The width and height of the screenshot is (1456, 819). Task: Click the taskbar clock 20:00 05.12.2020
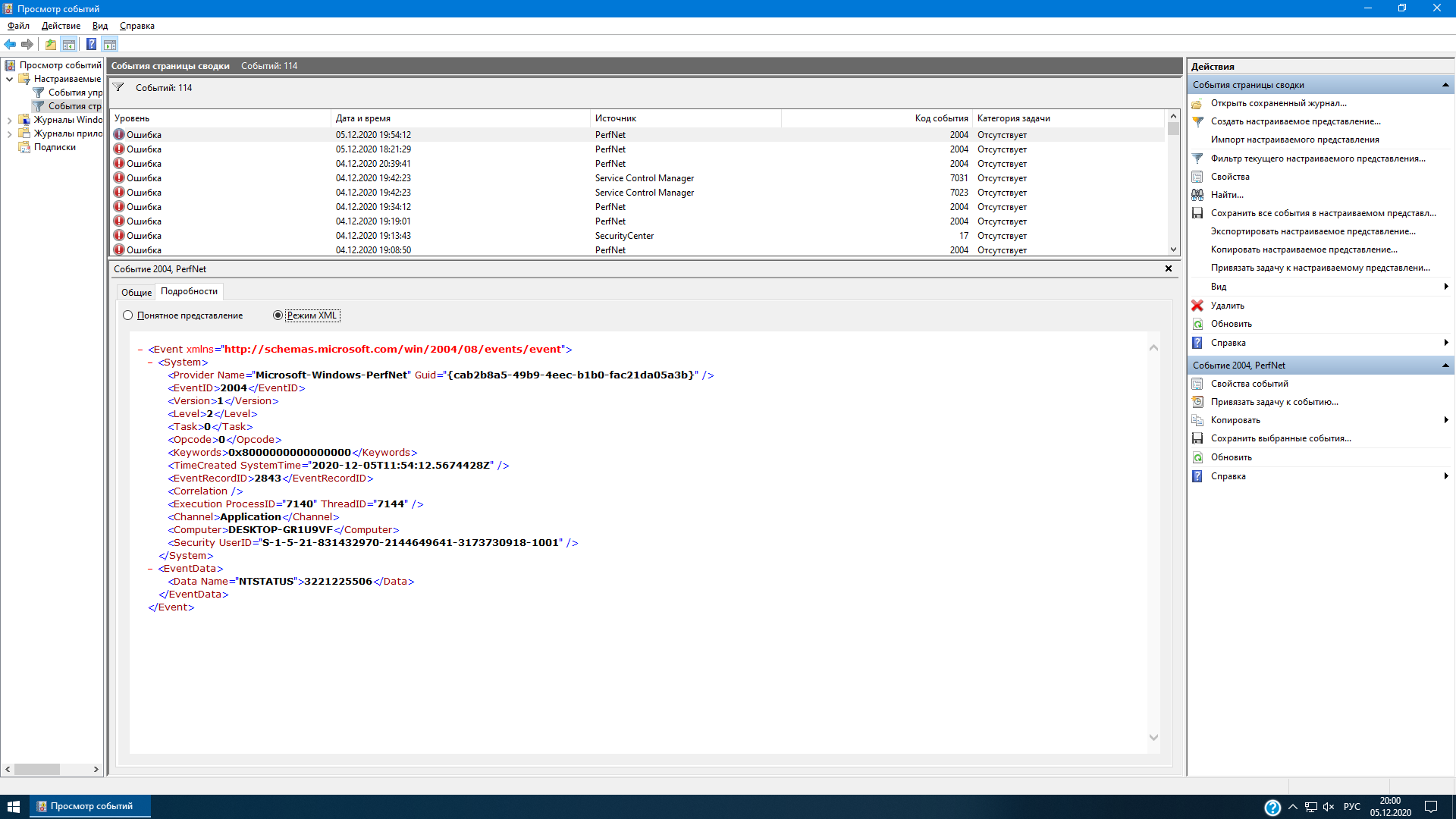coord(1390,807)
